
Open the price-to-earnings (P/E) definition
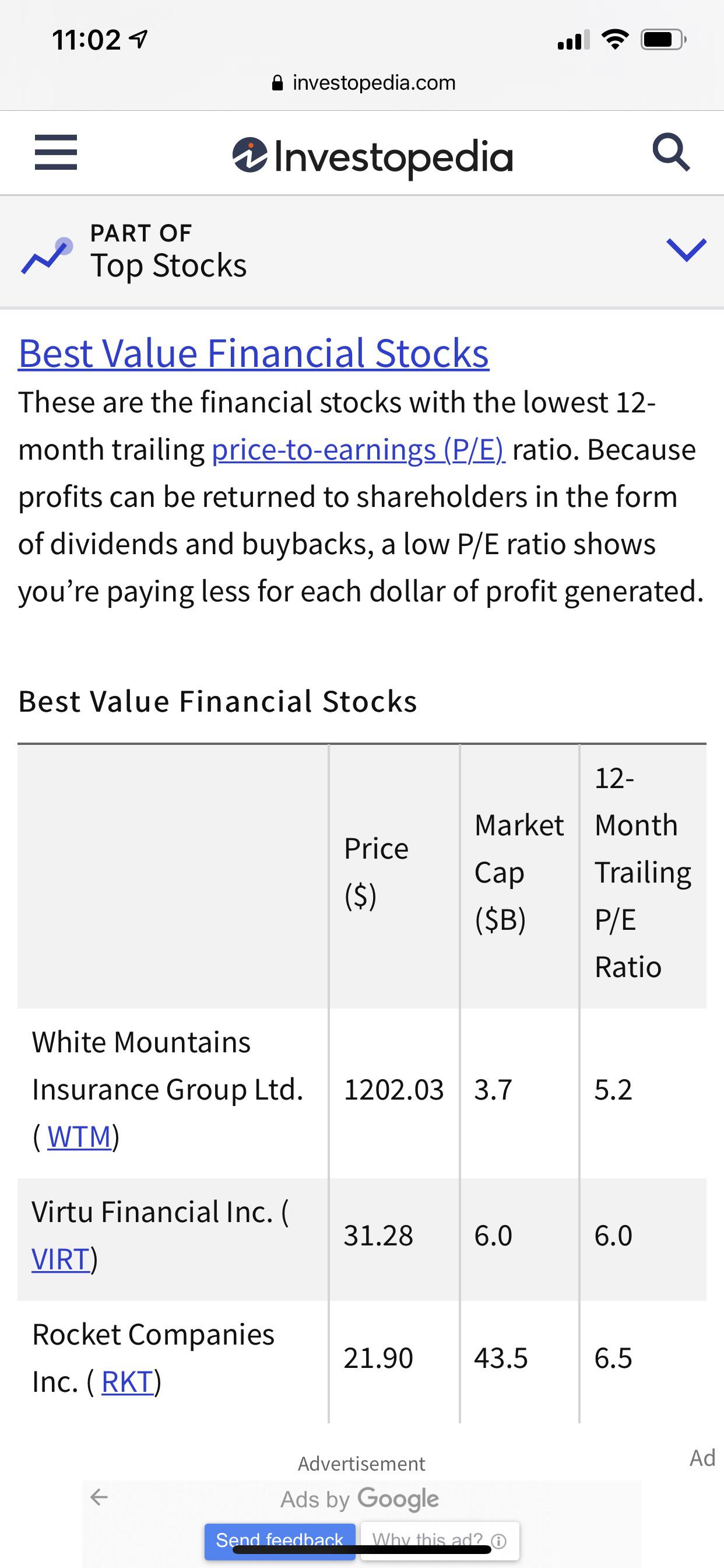pos(359,450)
